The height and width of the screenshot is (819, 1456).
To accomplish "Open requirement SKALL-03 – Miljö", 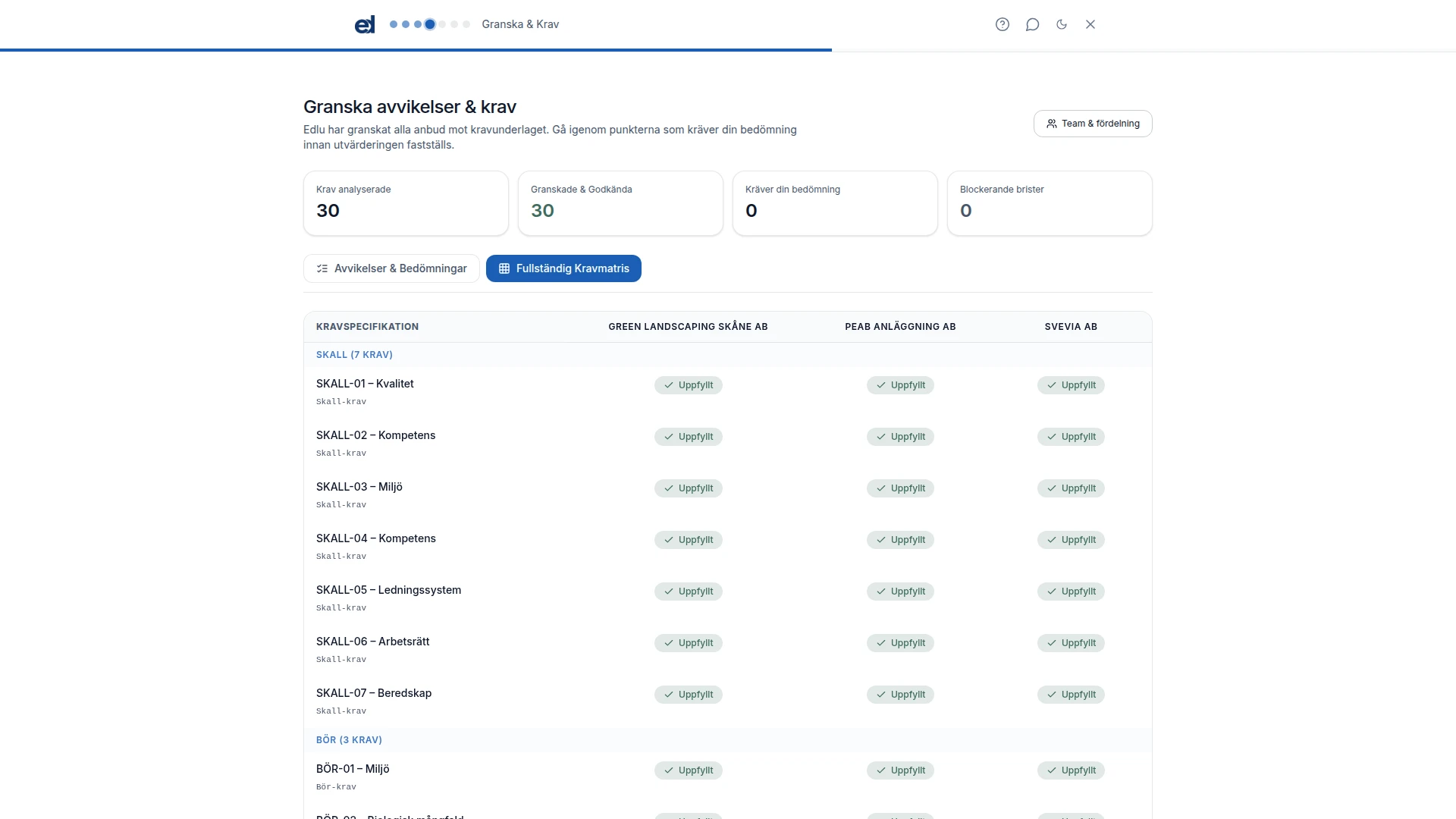I will 359,487.
